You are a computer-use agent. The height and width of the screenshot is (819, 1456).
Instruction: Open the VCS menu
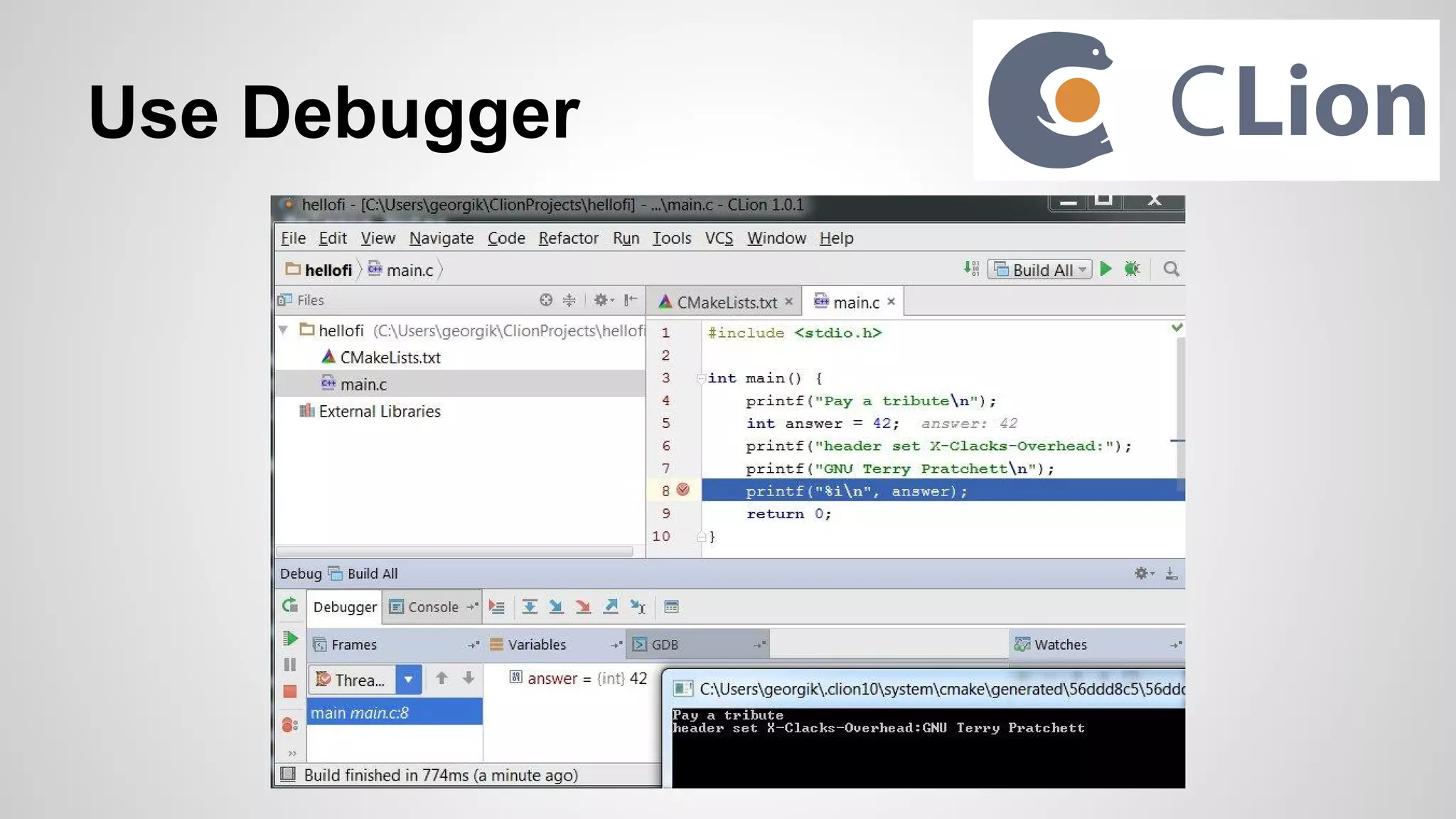point(719,238)
